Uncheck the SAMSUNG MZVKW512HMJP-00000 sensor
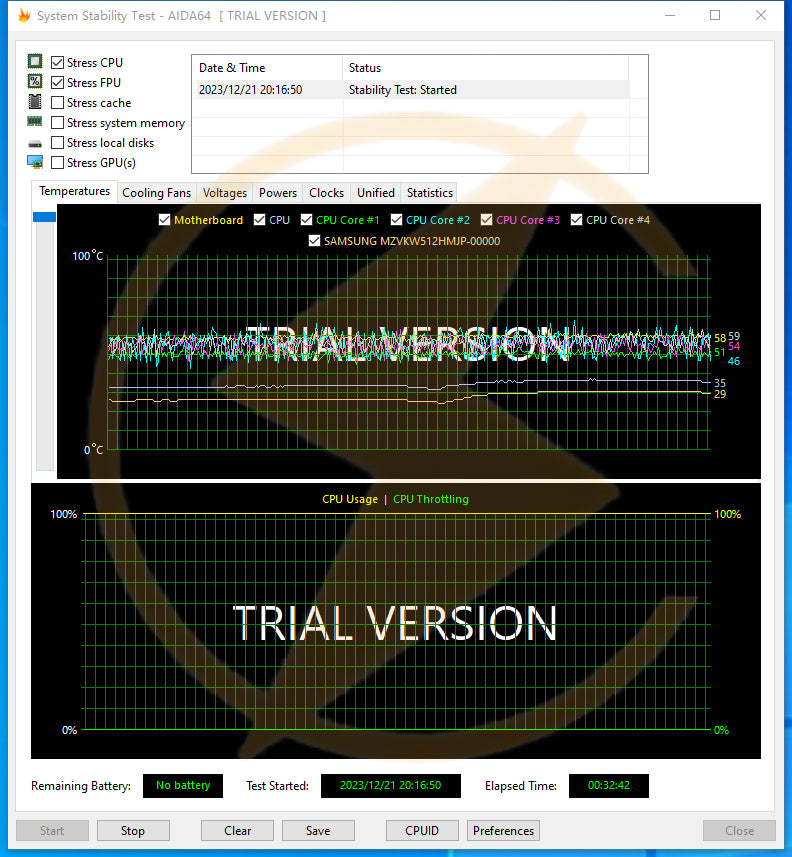The width and height of the screenshot is (792, 857). click(315, 241)
